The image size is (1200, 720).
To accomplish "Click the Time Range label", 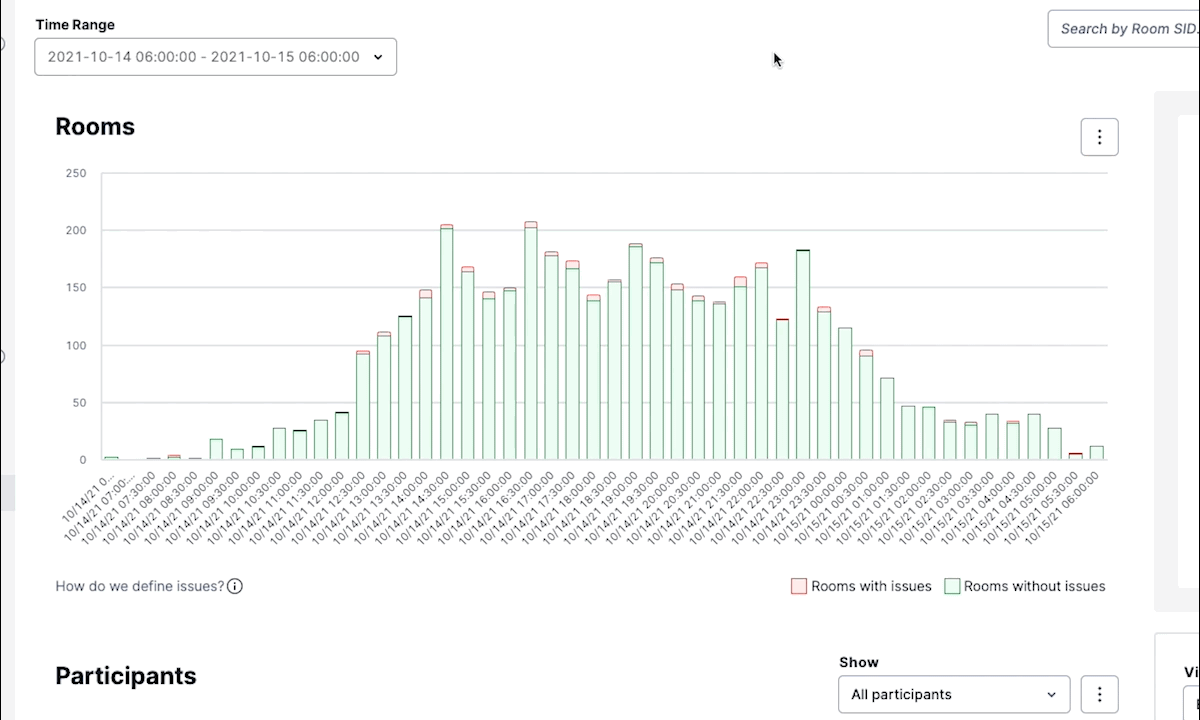I will coord(75,24).
